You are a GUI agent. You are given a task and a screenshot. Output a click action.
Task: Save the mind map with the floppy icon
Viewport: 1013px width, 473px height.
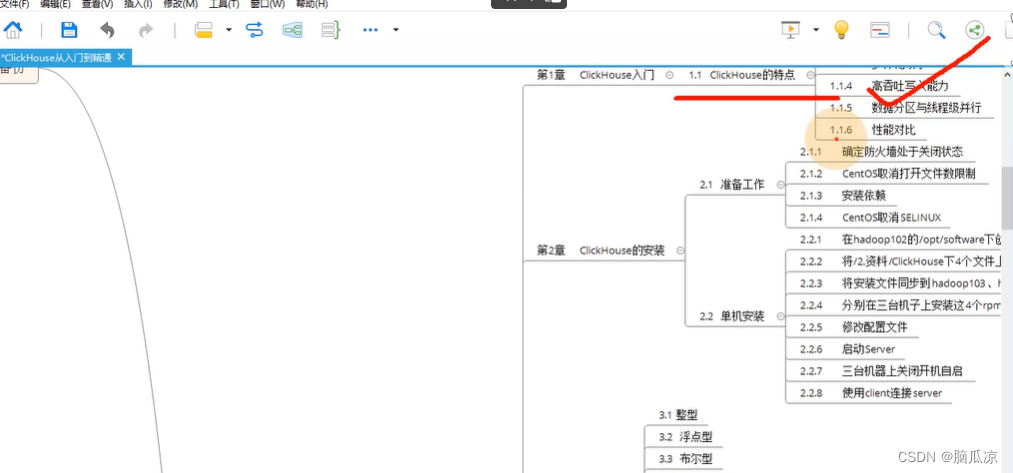[68, 30]
